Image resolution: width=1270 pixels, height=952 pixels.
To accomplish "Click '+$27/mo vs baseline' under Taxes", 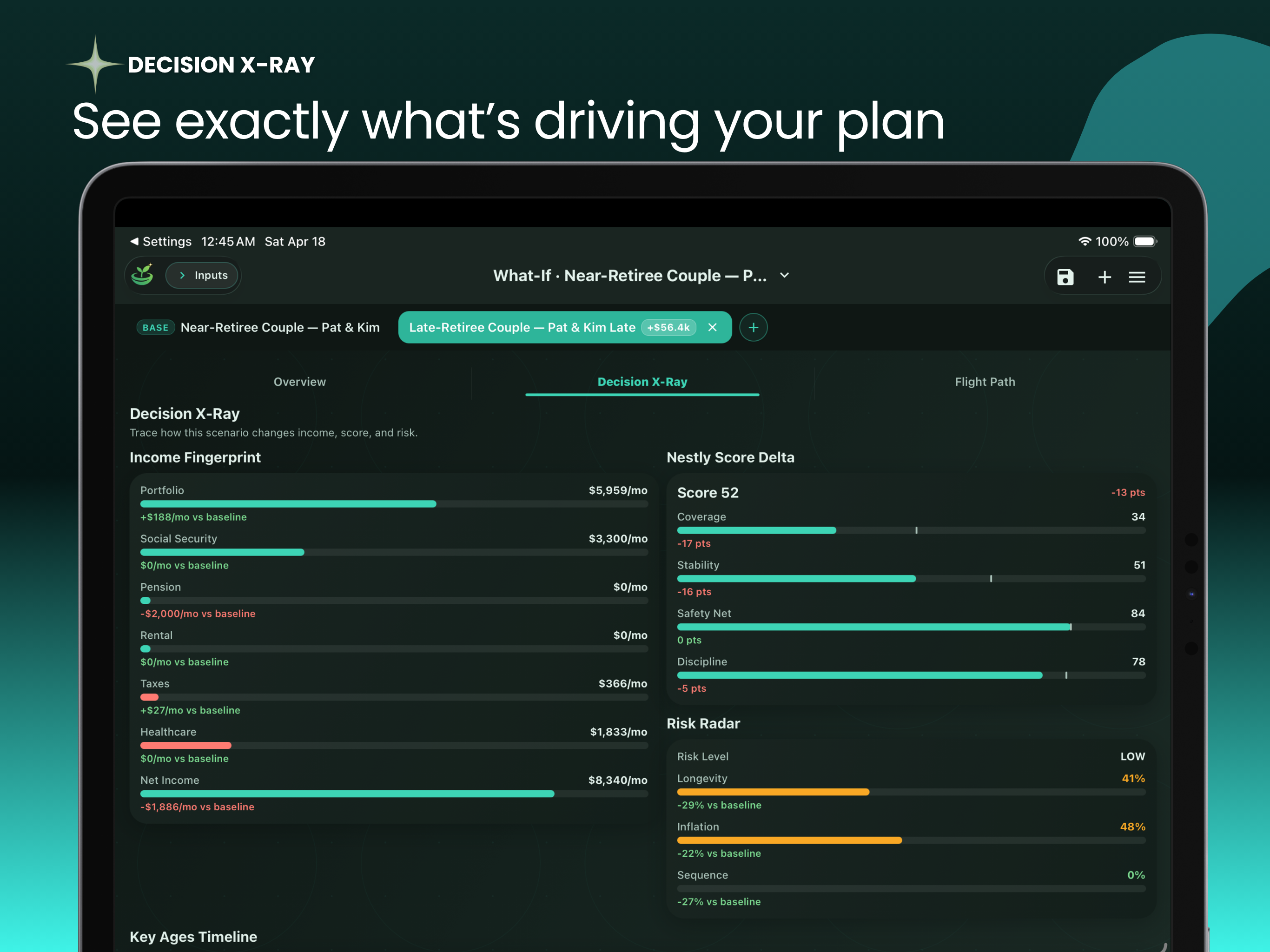I will click(190, 710).
